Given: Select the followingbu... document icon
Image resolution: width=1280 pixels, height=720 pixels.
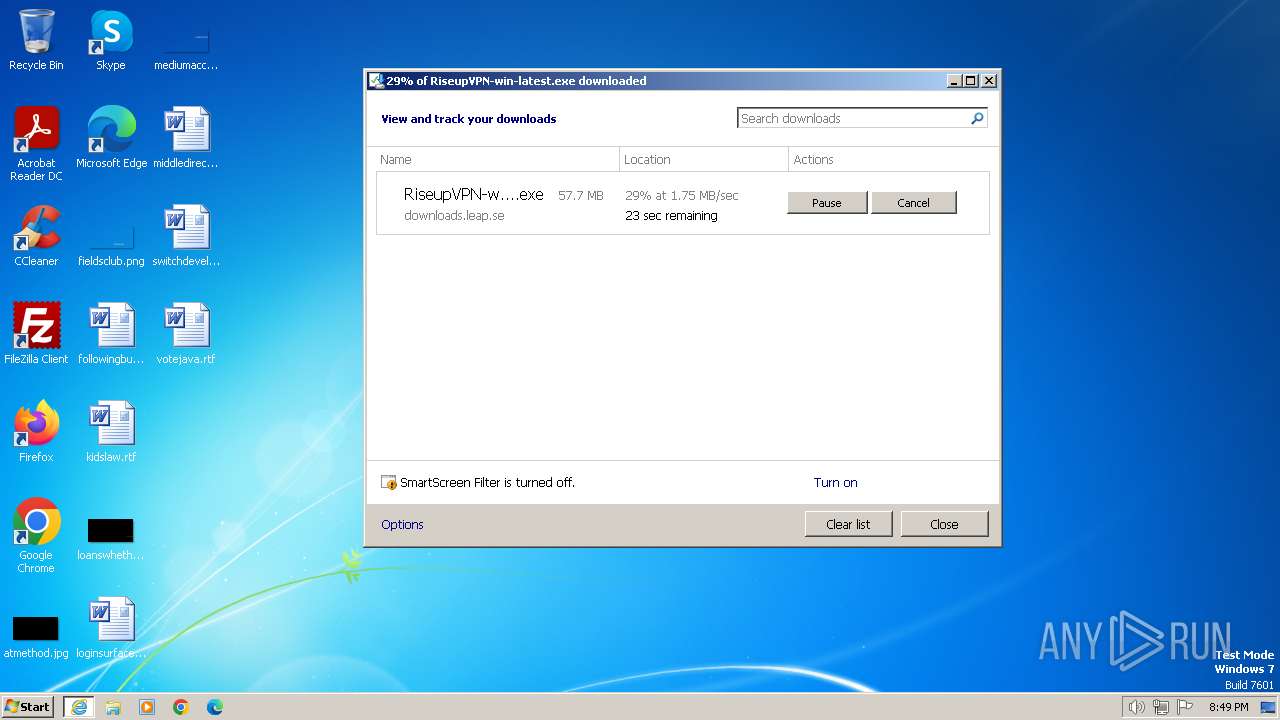Looking at the screenshot, I should 111,334.
